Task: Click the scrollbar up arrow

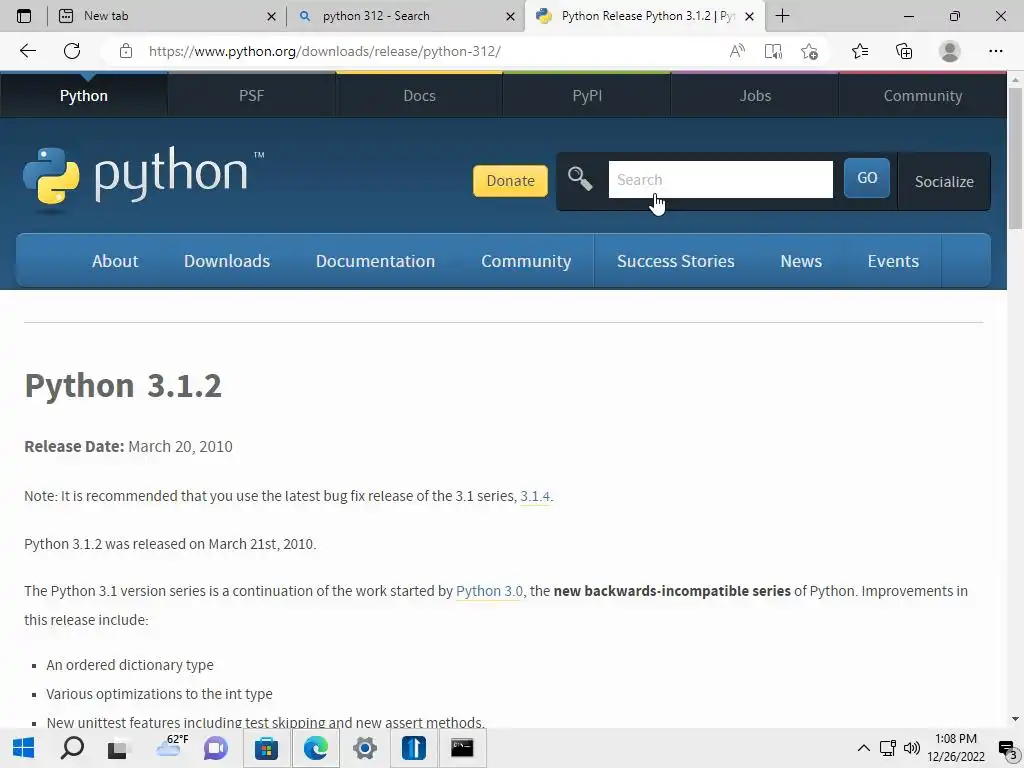Action: 1015,80
